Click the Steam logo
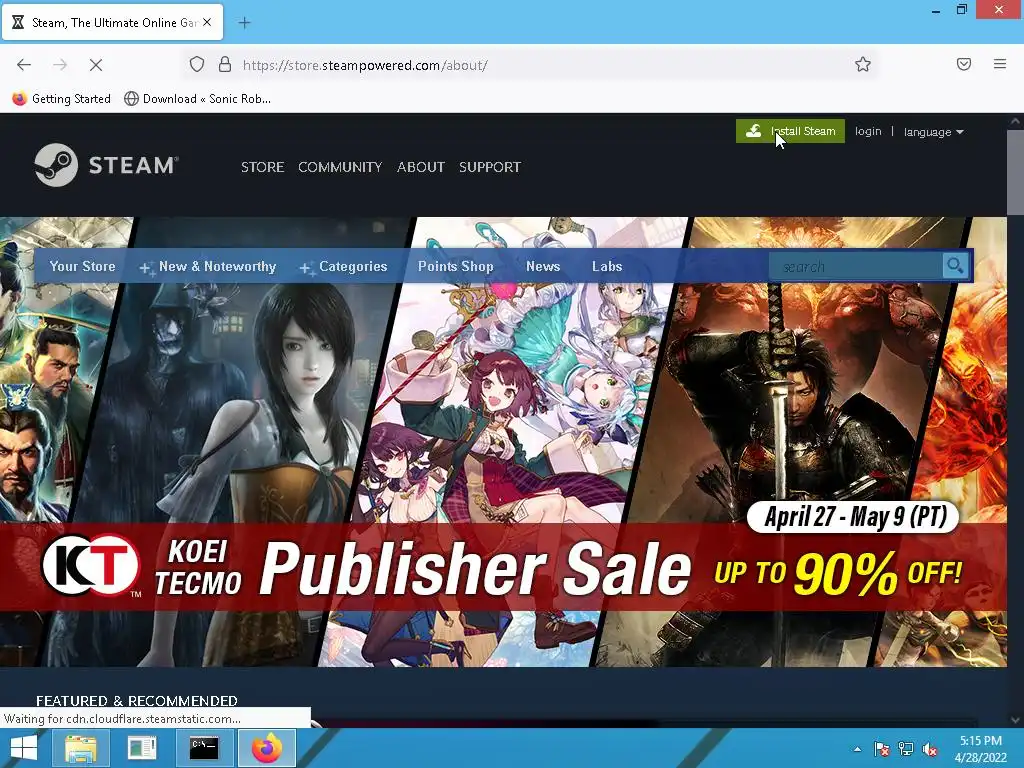 (106, 165)
